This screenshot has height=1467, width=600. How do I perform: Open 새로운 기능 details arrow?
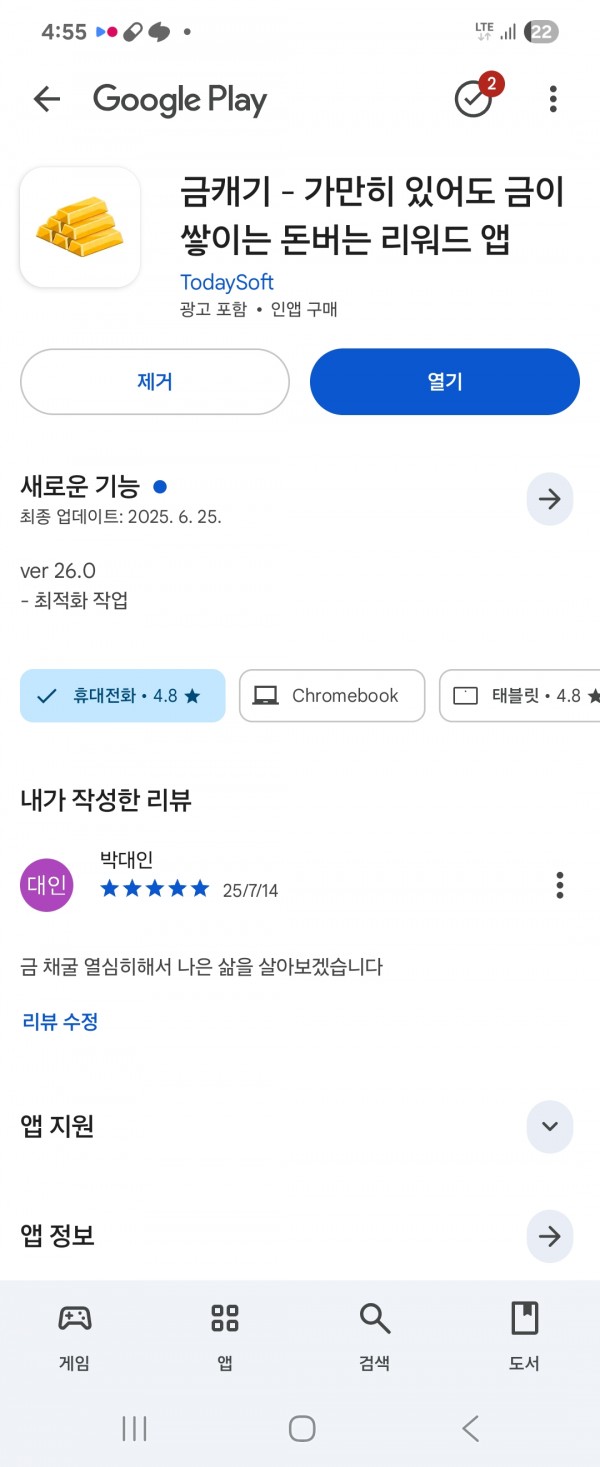tap(550, 499)
